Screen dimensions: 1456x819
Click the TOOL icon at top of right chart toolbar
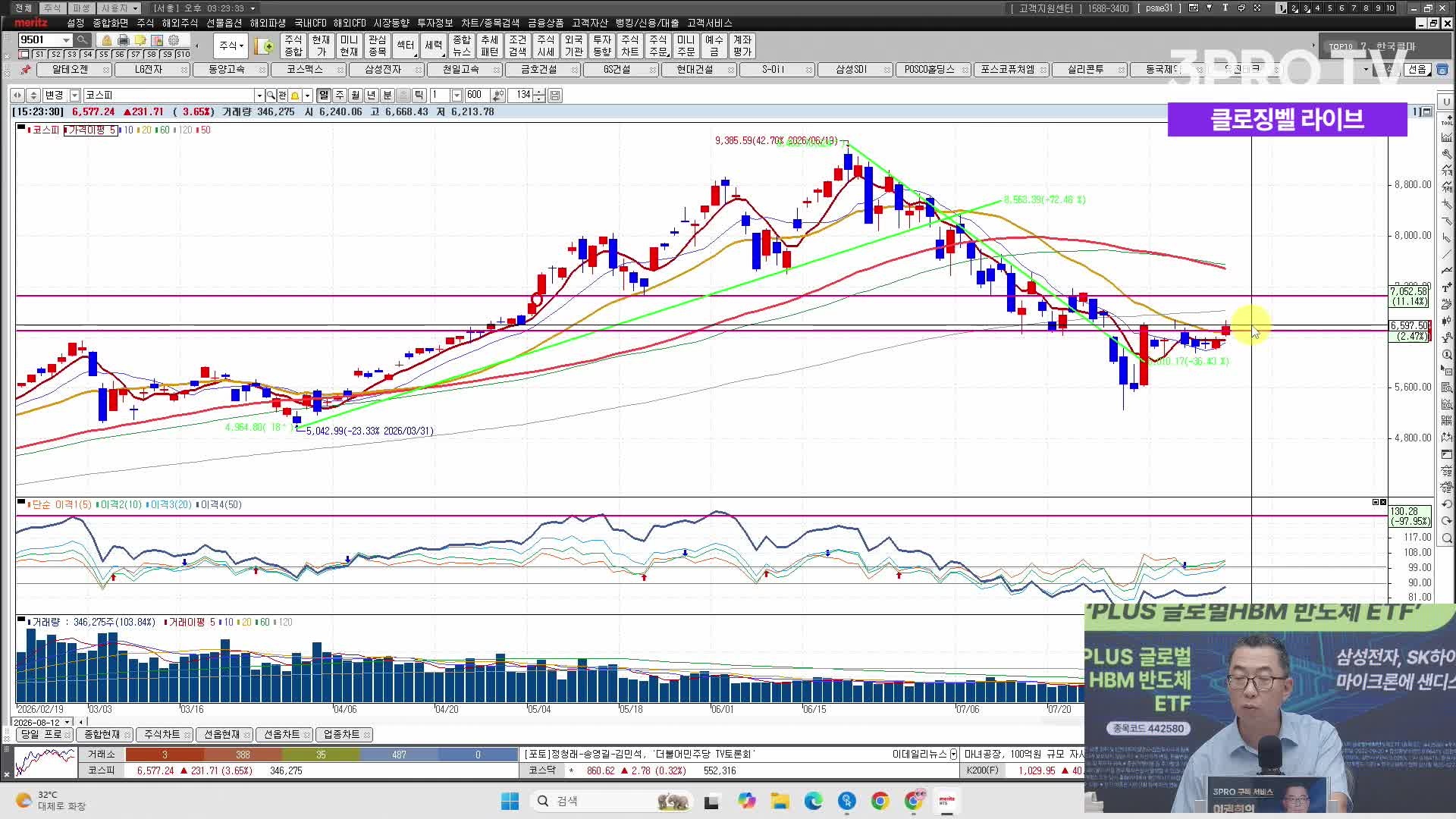pyautogui.click(x=1447, y=120)
